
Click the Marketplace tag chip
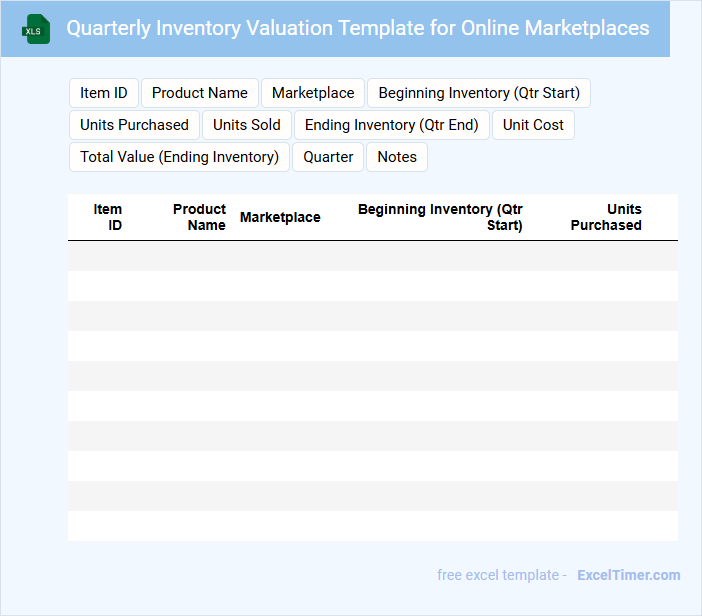coord(313,93)
